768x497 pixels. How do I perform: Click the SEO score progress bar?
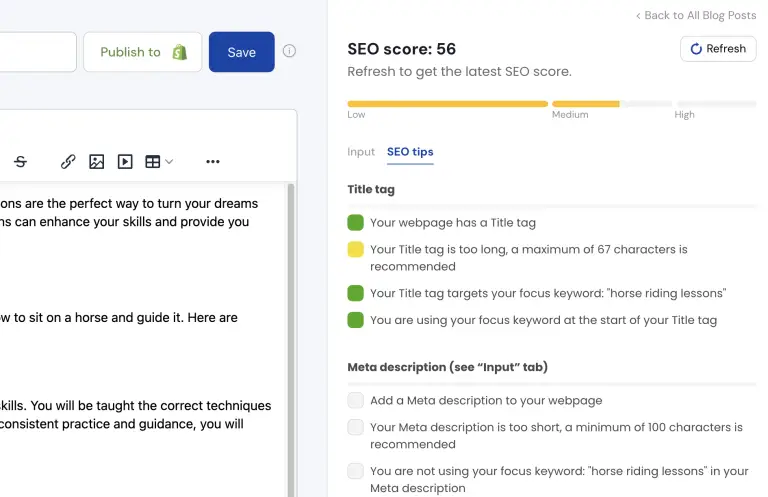click(x=552, y=104)
